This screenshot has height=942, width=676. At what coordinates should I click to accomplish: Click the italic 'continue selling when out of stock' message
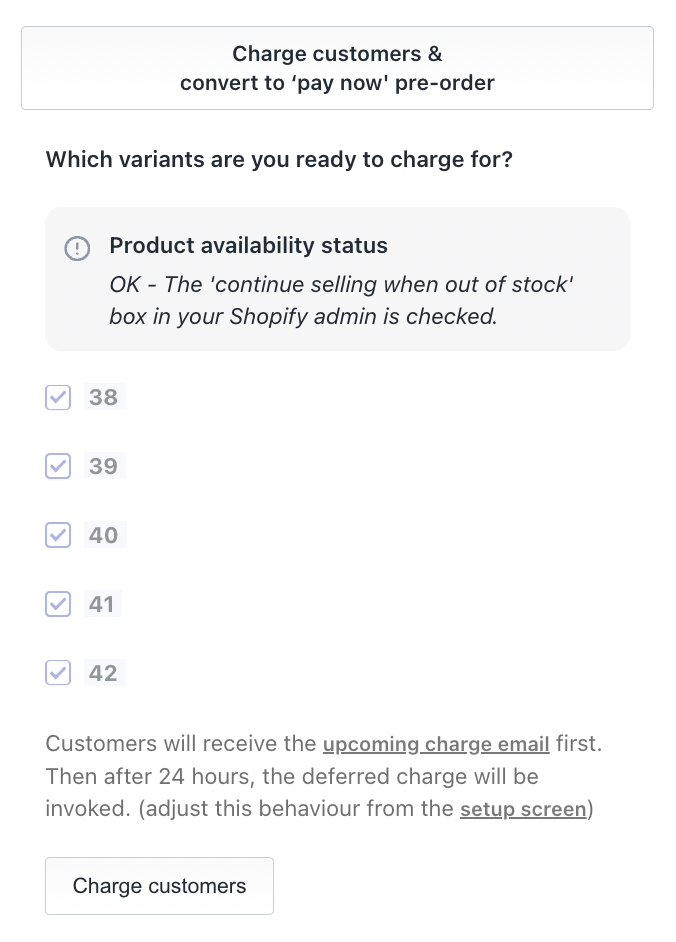pos(341,300)
